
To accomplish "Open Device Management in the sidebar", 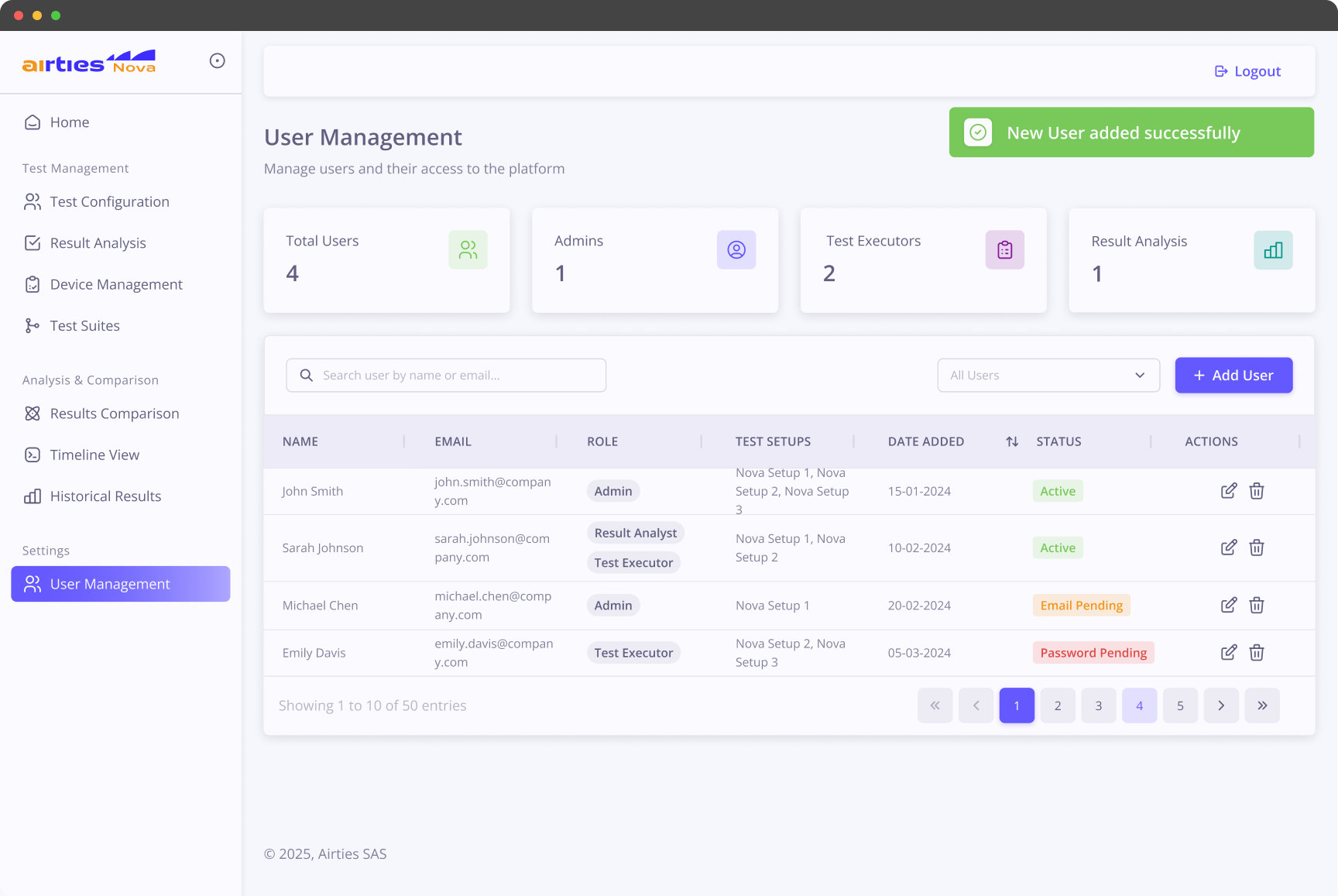I will pos(121,284).
